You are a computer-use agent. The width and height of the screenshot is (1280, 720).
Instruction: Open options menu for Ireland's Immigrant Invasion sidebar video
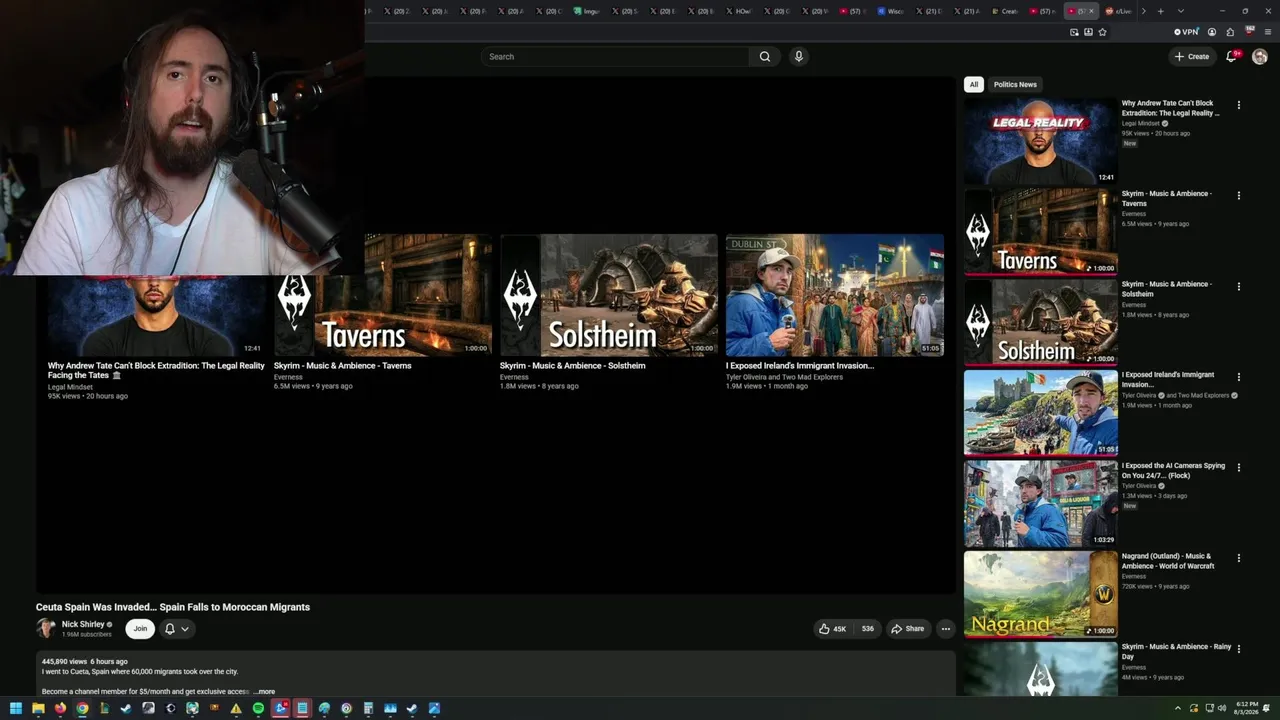click(1239, 377)
